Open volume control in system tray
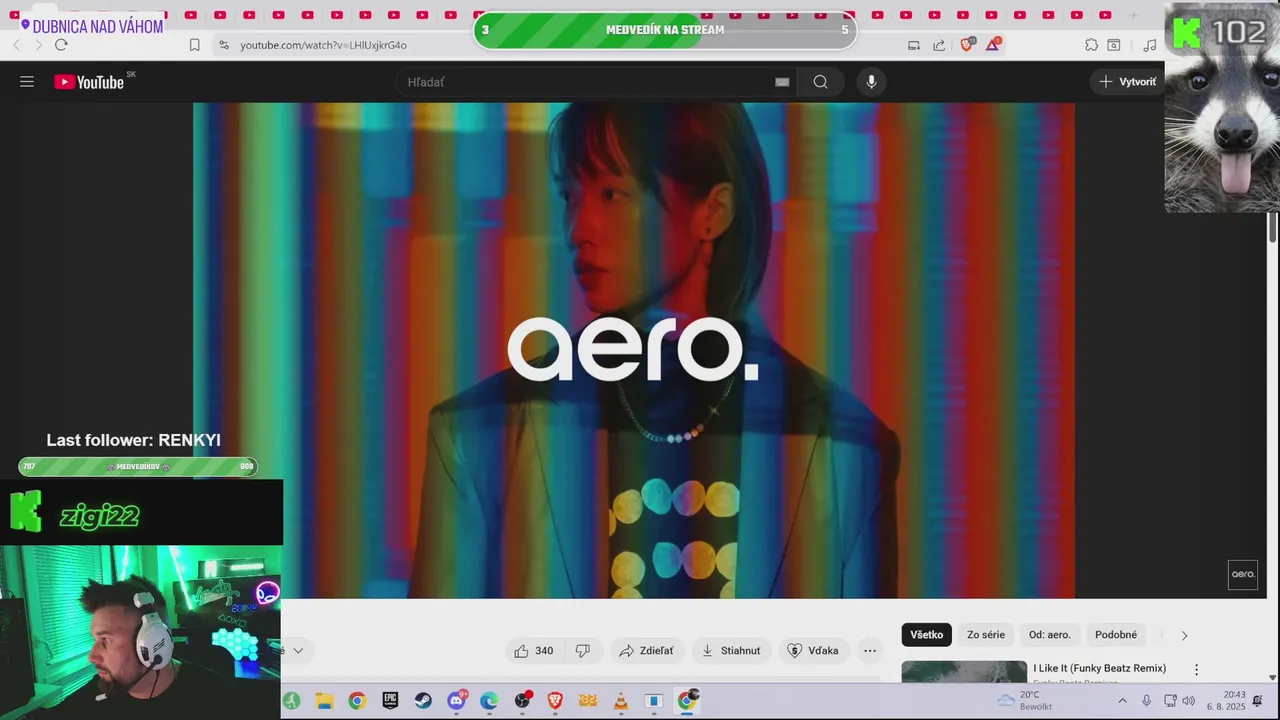 click(1189, 701)
